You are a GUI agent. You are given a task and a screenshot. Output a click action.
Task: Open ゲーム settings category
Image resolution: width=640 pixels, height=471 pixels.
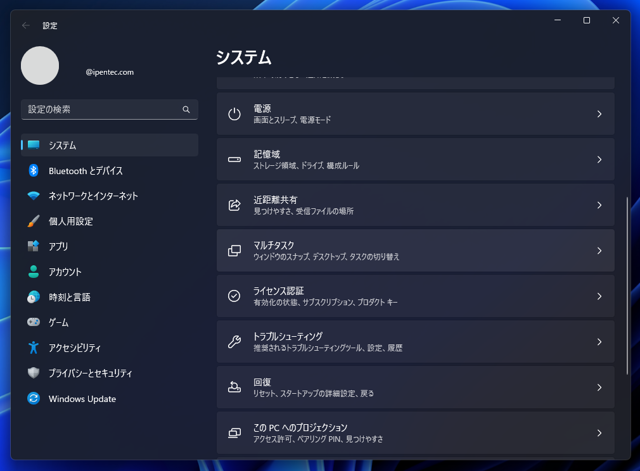(x=109, y=322)
